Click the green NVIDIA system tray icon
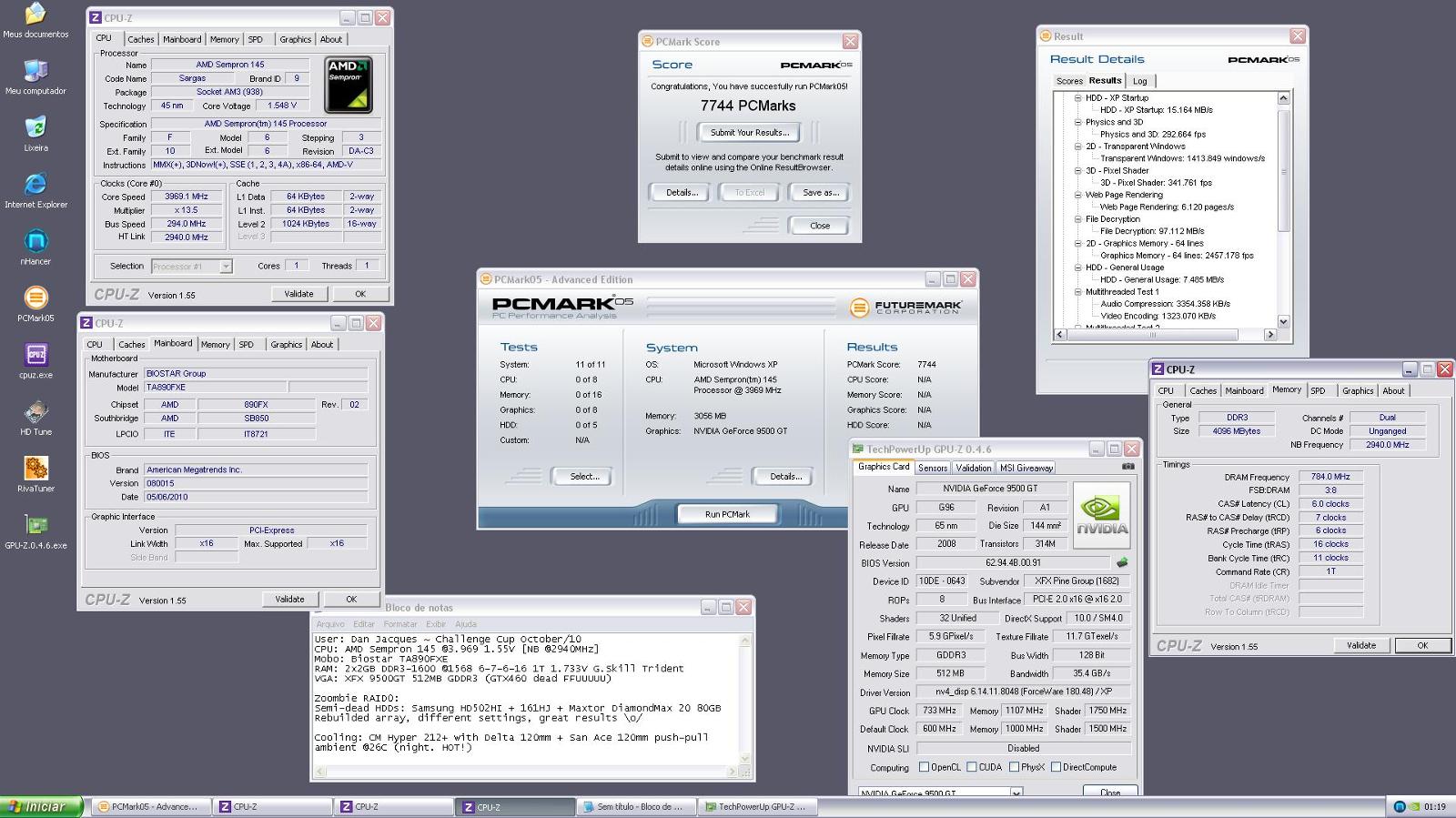This screenshot has height=818, width=1456. 1414,806
